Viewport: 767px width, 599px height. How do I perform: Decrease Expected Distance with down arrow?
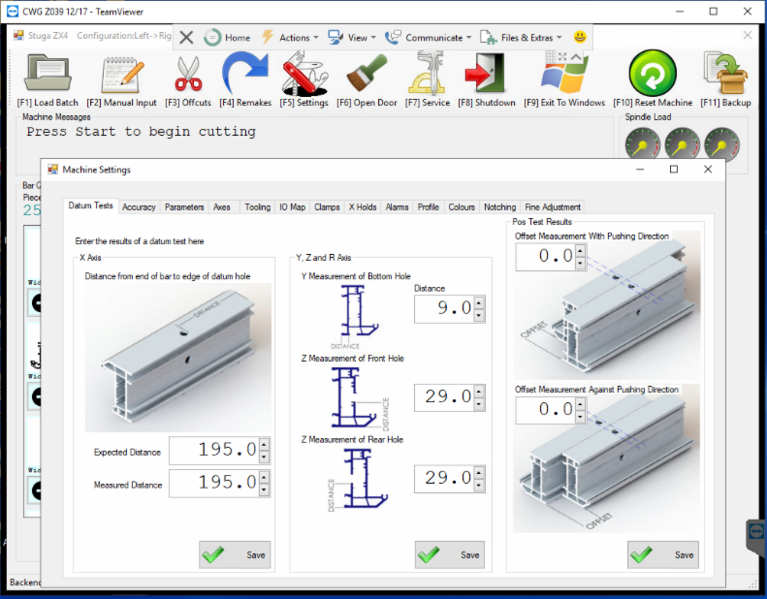(264, 457)
